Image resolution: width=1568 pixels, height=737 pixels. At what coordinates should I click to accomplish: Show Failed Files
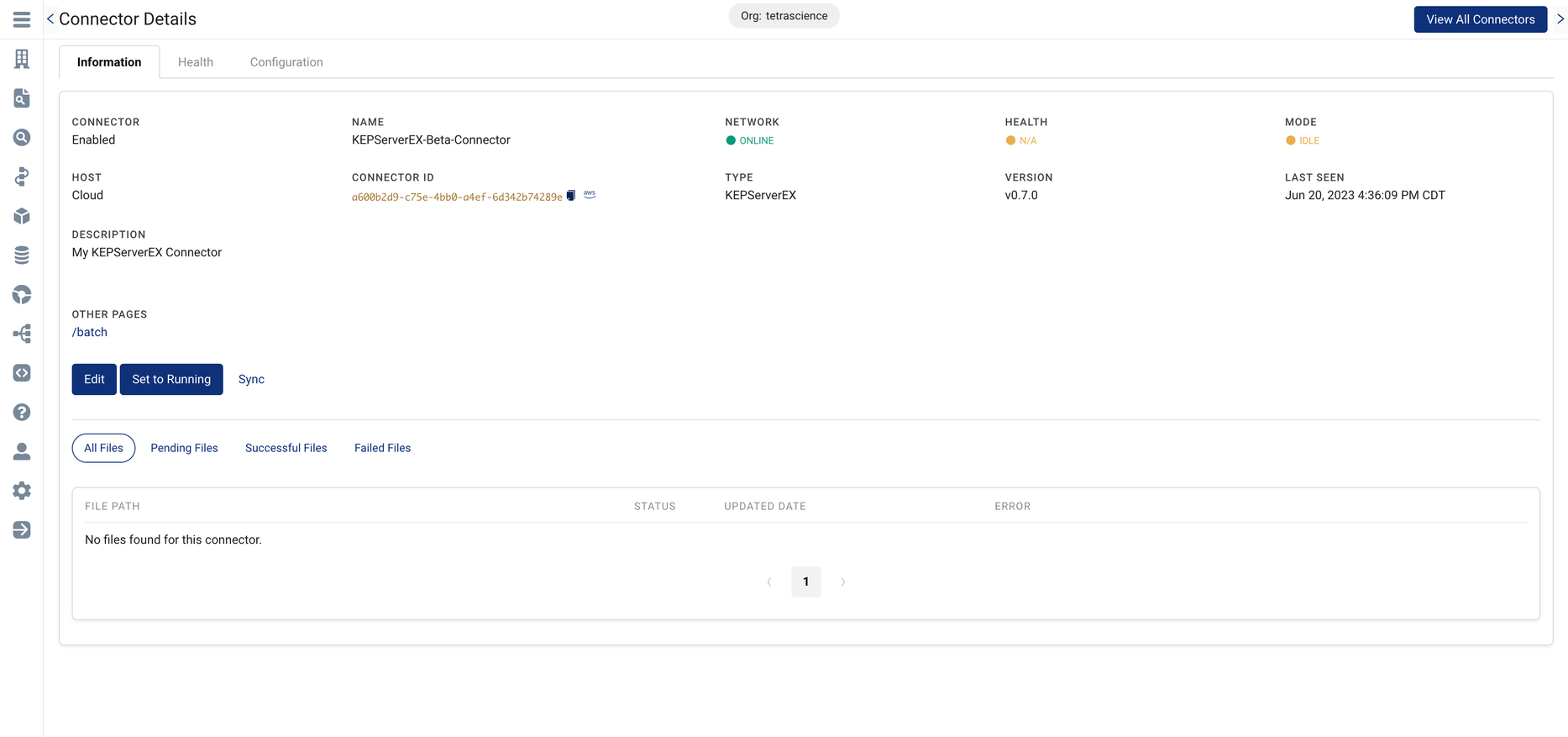382,448
